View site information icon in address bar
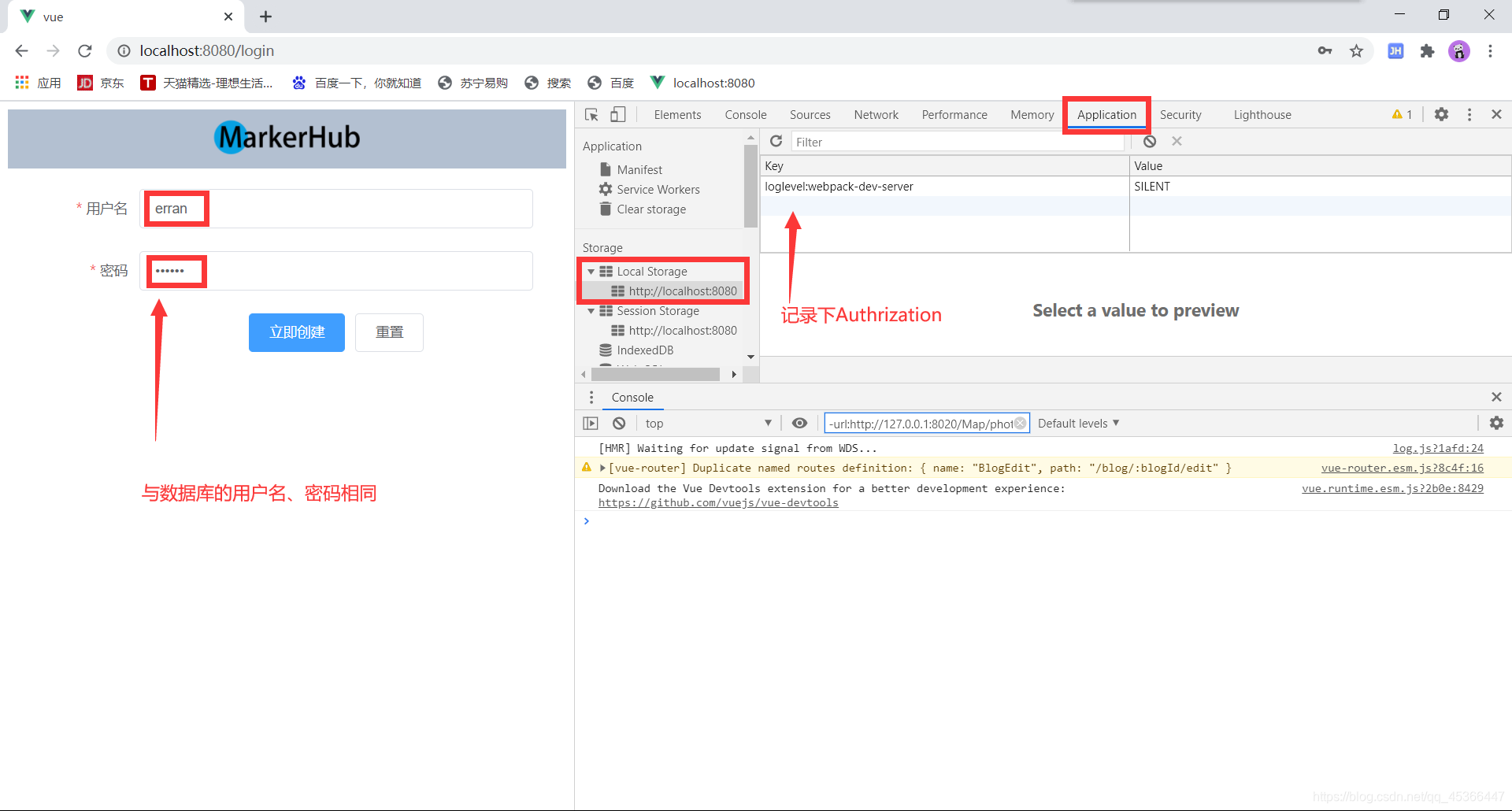 (124, 50)
